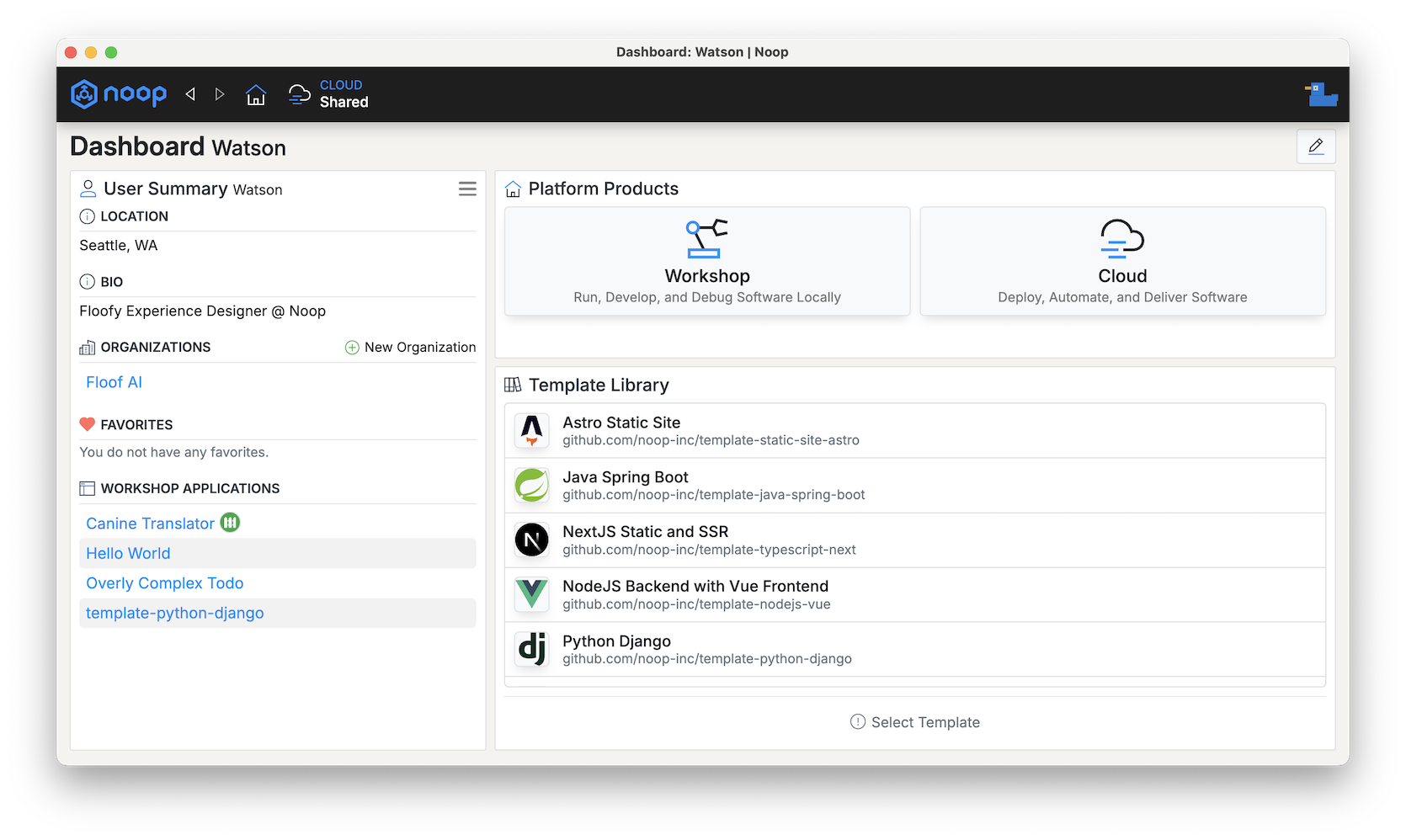Image resolution: width=1406 pixels, height=840 pixels.
Task: Open the Cloud product card
Action: tap(1122, 262)
